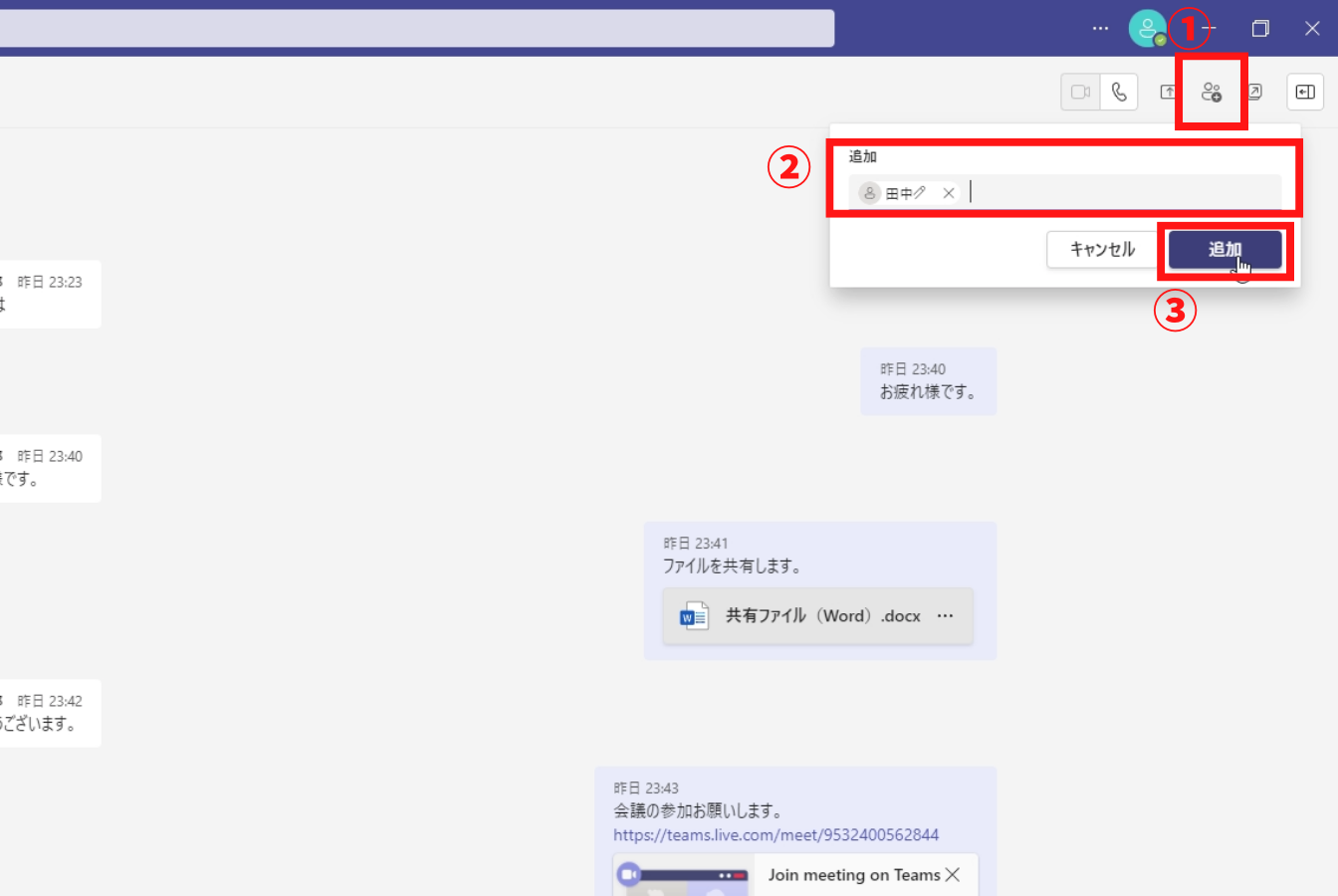Dismiss the Join meeting on Teams preview
Screen dimensions: 1338x896
click(953, 875)
